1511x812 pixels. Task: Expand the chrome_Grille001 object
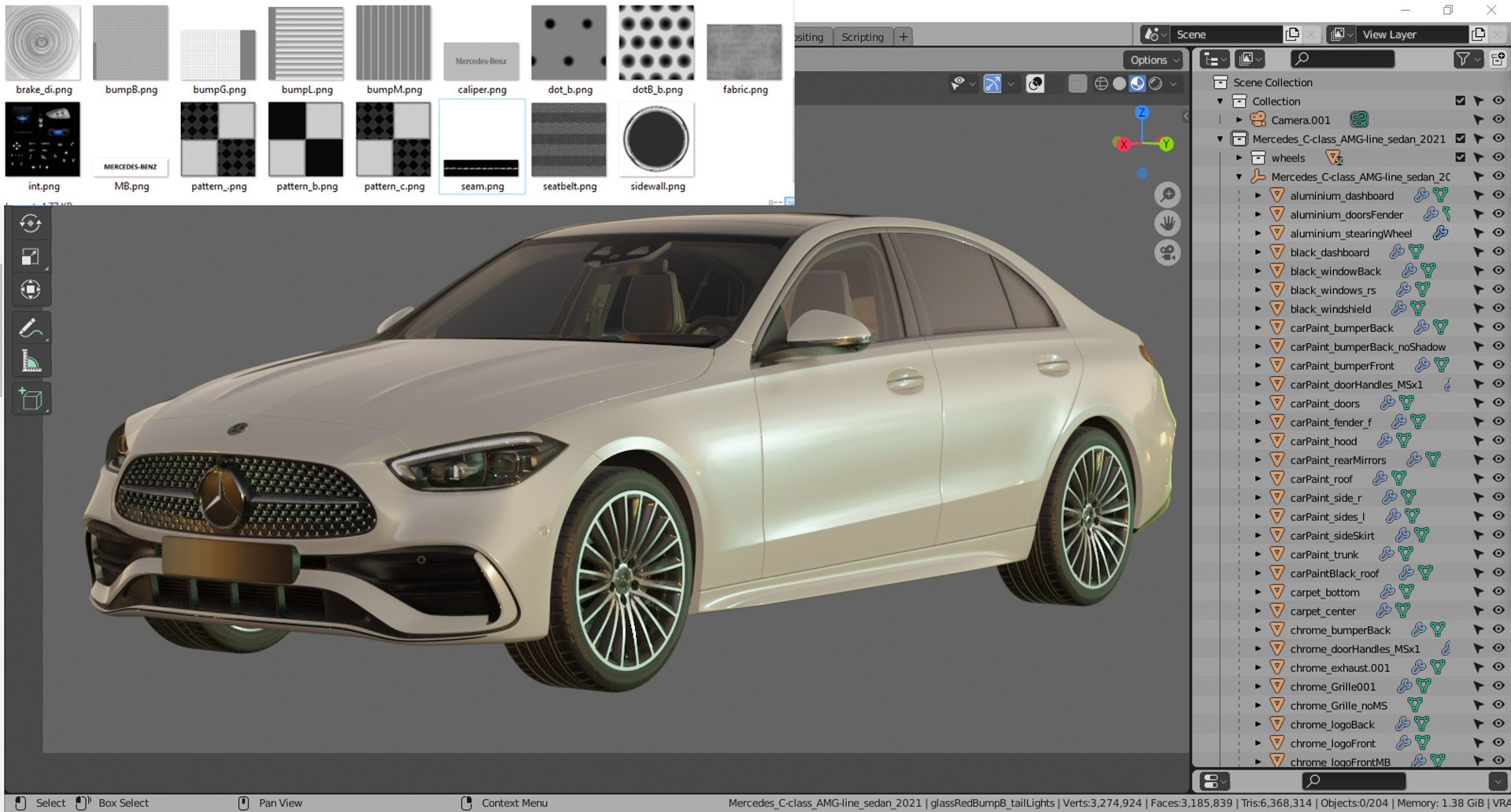coord(1258,686)
